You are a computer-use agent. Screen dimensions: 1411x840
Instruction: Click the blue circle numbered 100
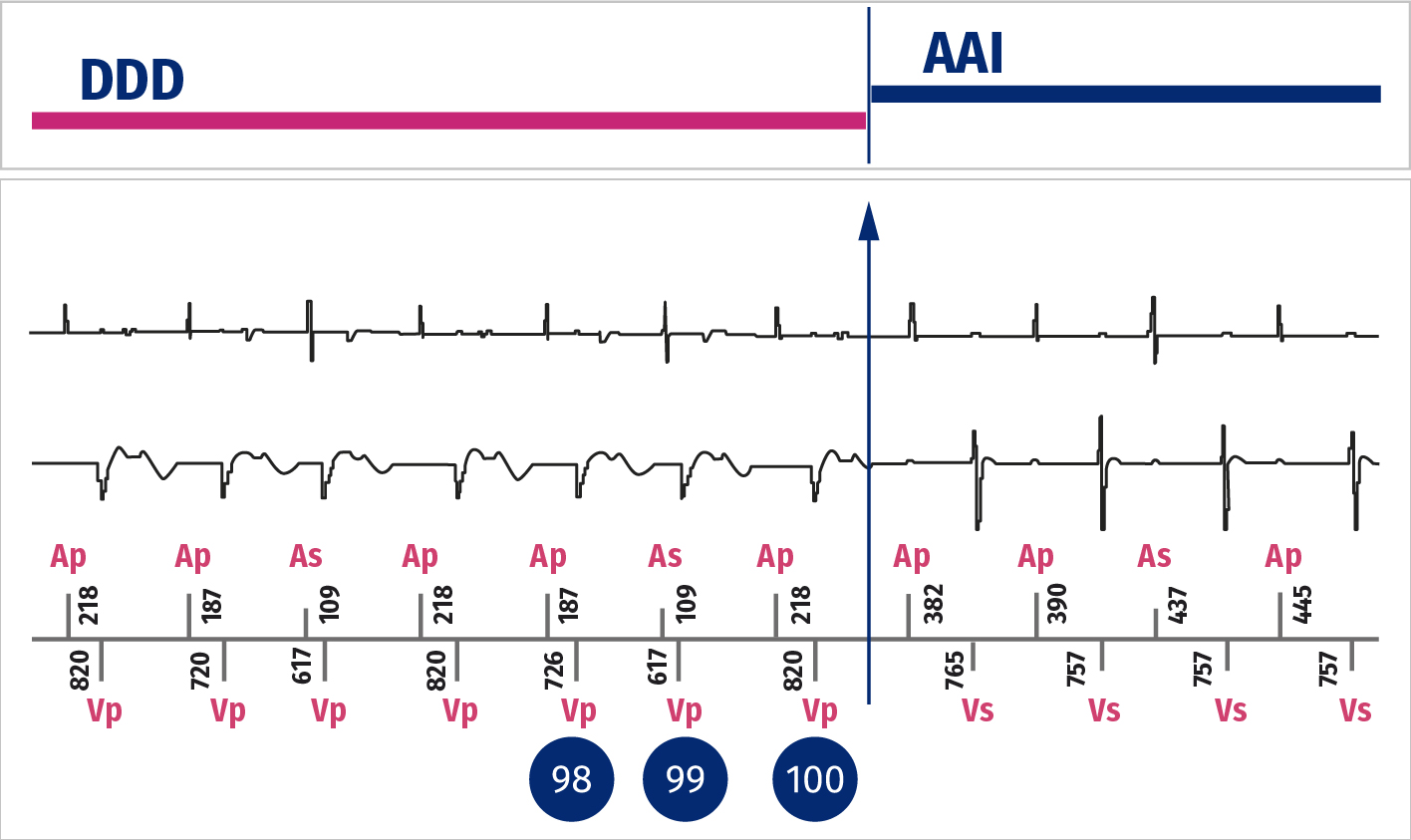(815, 779)
